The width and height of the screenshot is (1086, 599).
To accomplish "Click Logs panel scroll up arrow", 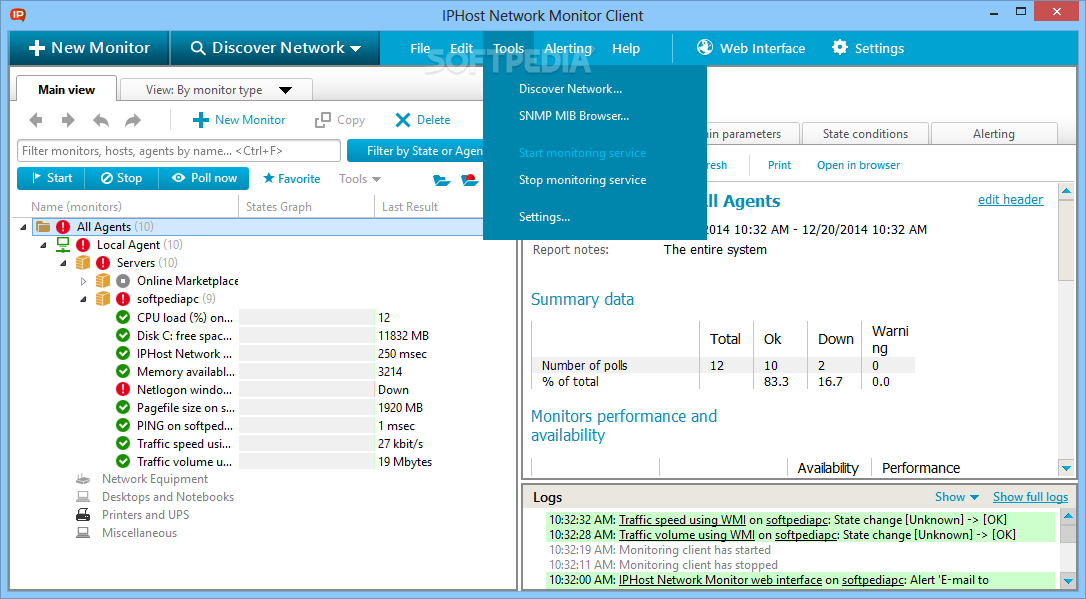I will [1067, 516].
